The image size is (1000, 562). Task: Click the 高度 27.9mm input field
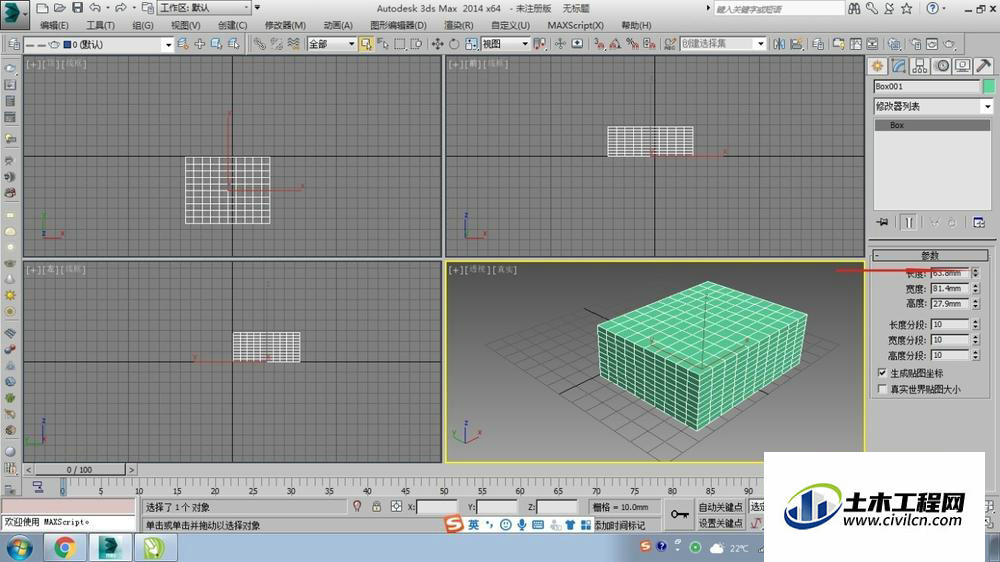click(950, 304)
